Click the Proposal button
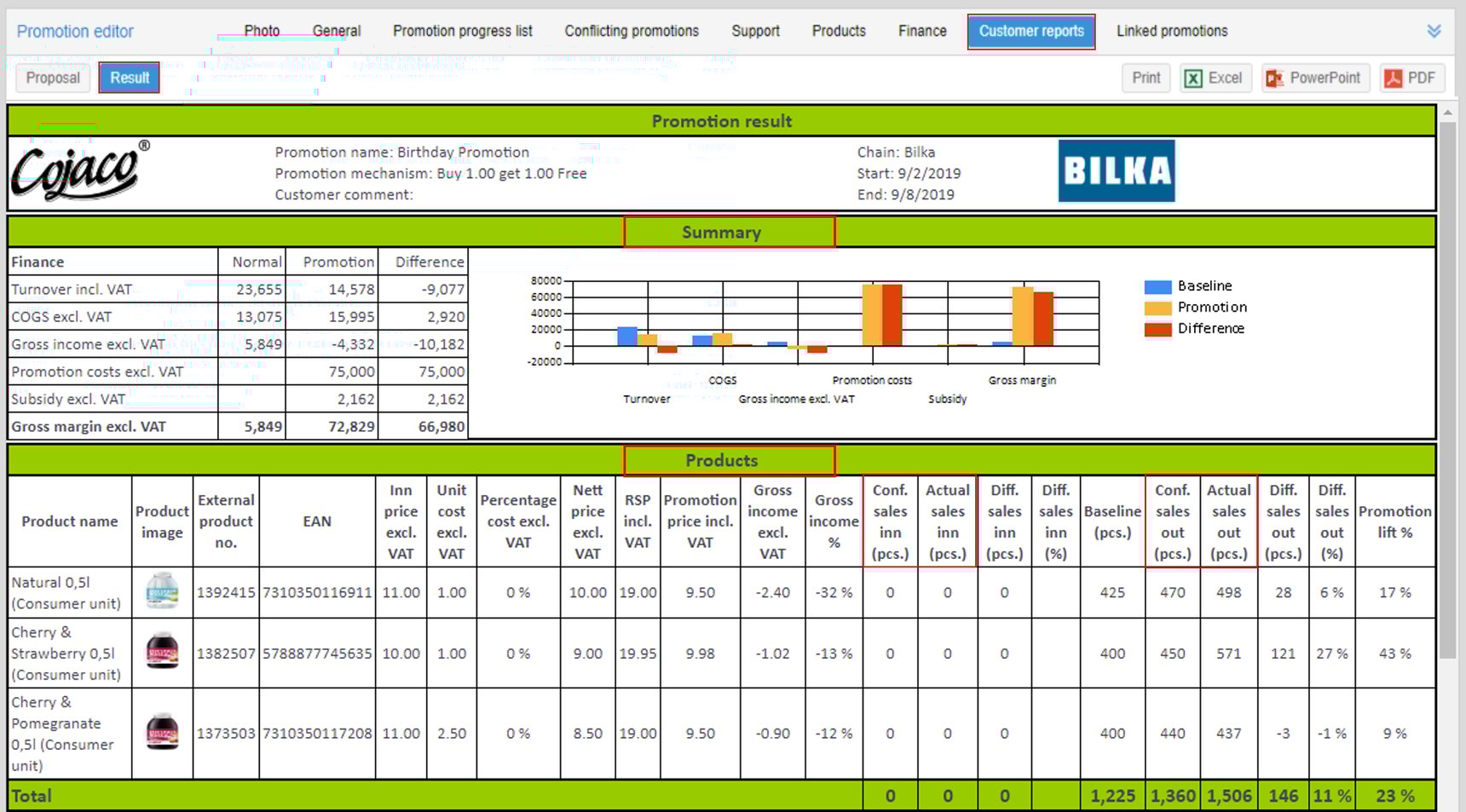This screenshot has height=812, width=1466. (x=53, y=78)
